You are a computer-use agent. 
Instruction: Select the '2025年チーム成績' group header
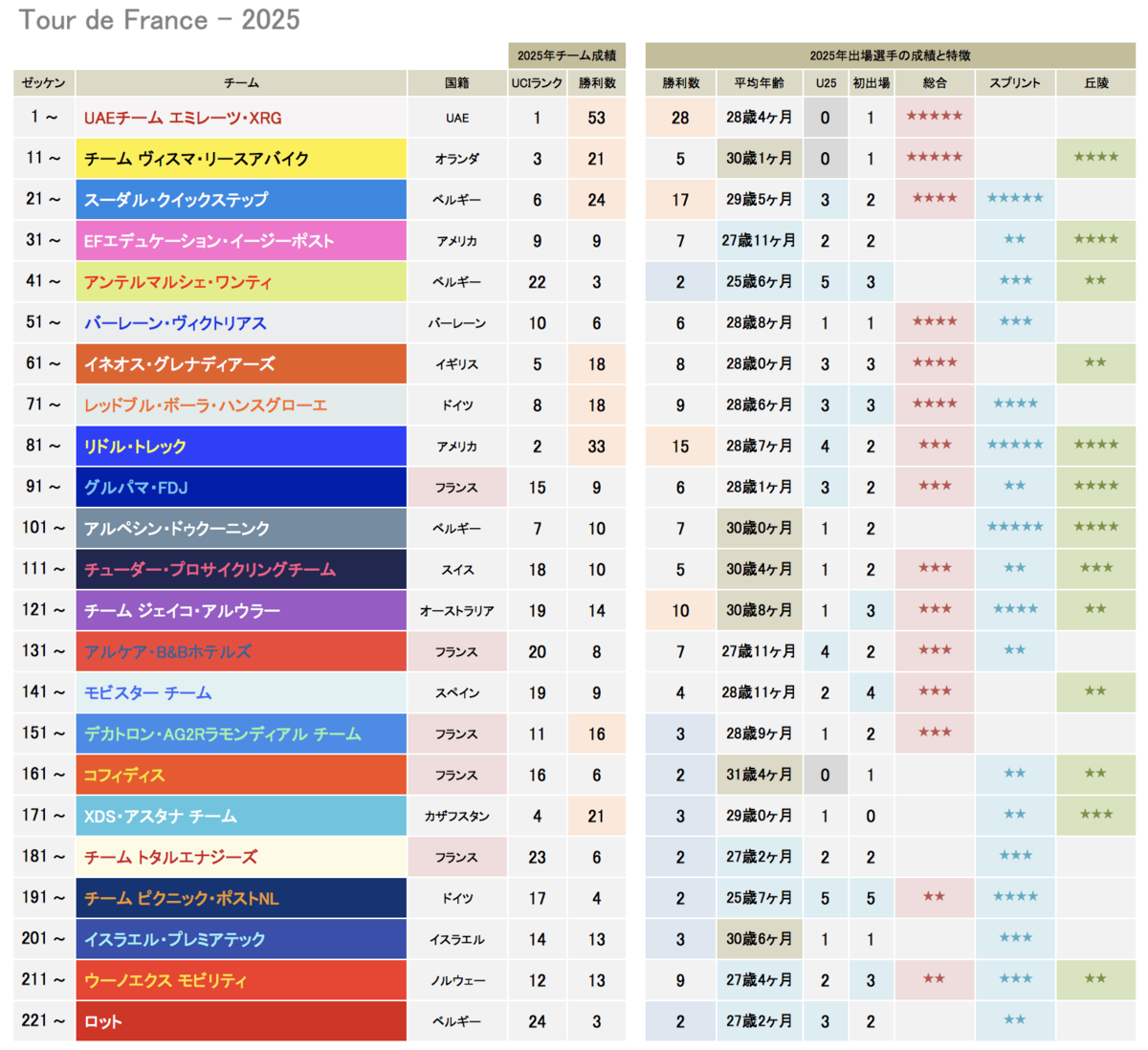567,55
